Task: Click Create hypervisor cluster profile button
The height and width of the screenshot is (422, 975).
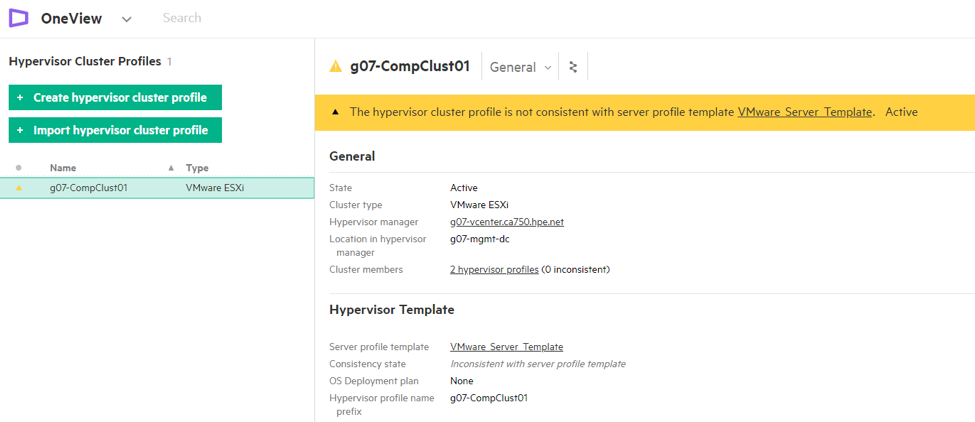Action: click(x=115, y=98)
